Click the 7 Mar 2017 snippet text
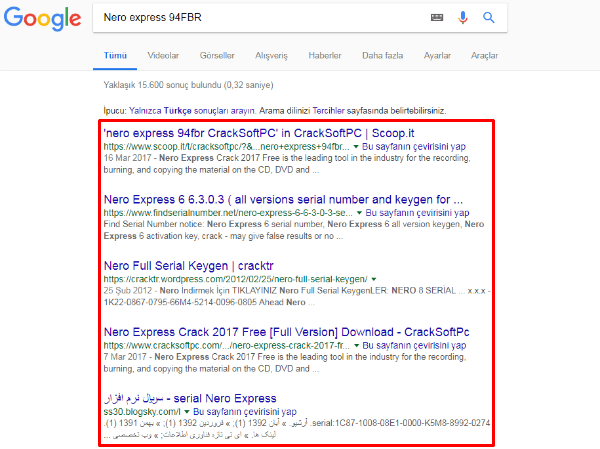This screenshot has width=600, height=449. tap(285, 363)
